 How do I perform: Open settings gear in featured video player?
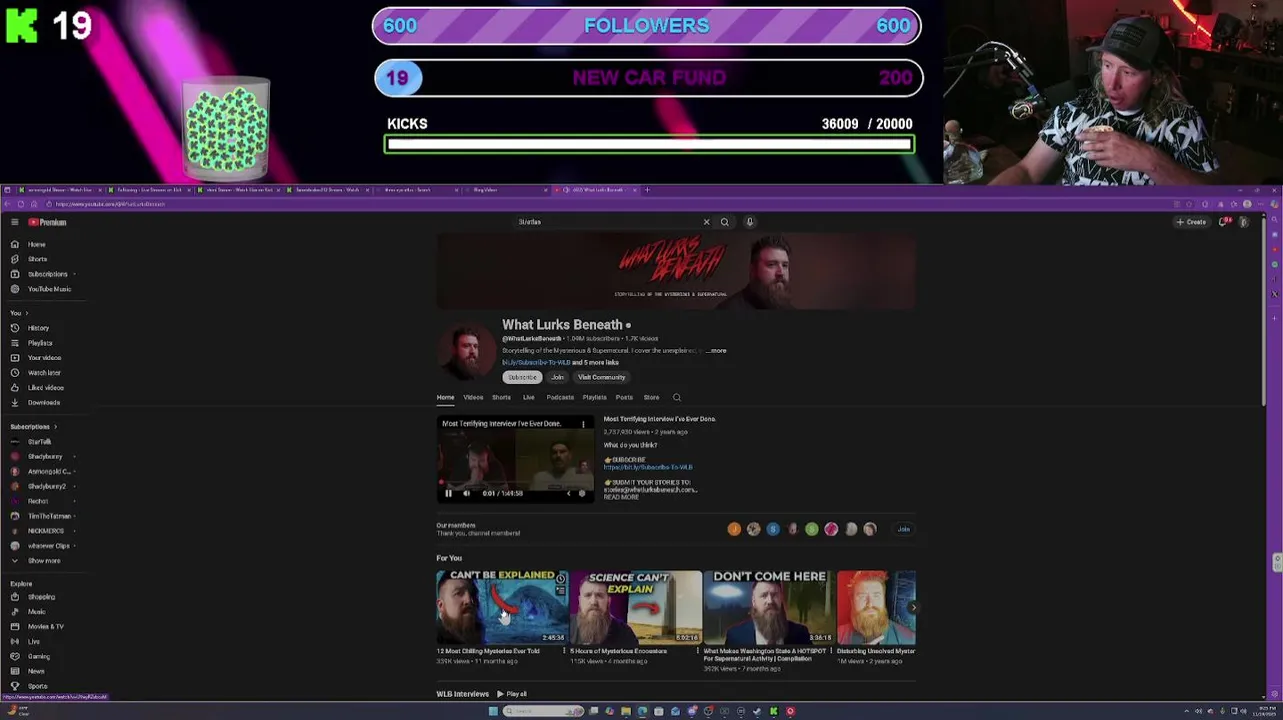click(x=582, y=493)
